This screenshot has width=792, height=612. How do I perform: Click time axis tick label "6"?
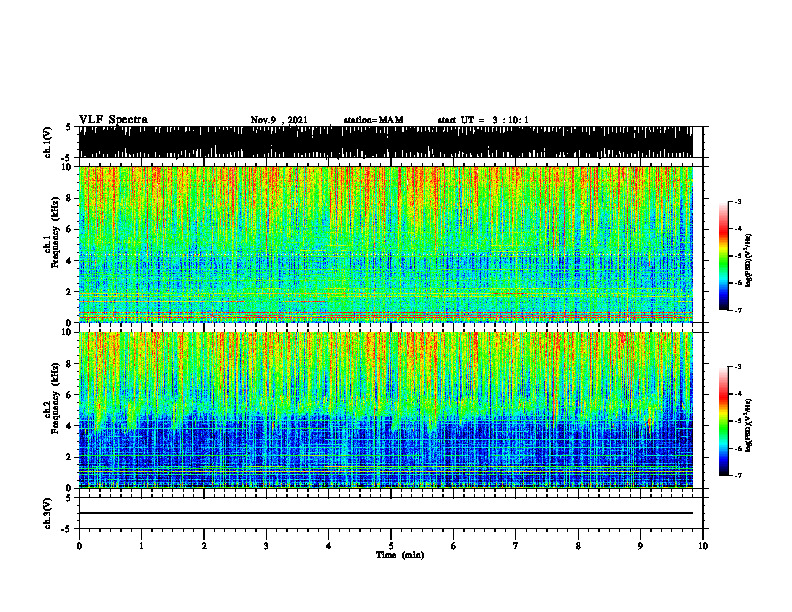[453, 546]
